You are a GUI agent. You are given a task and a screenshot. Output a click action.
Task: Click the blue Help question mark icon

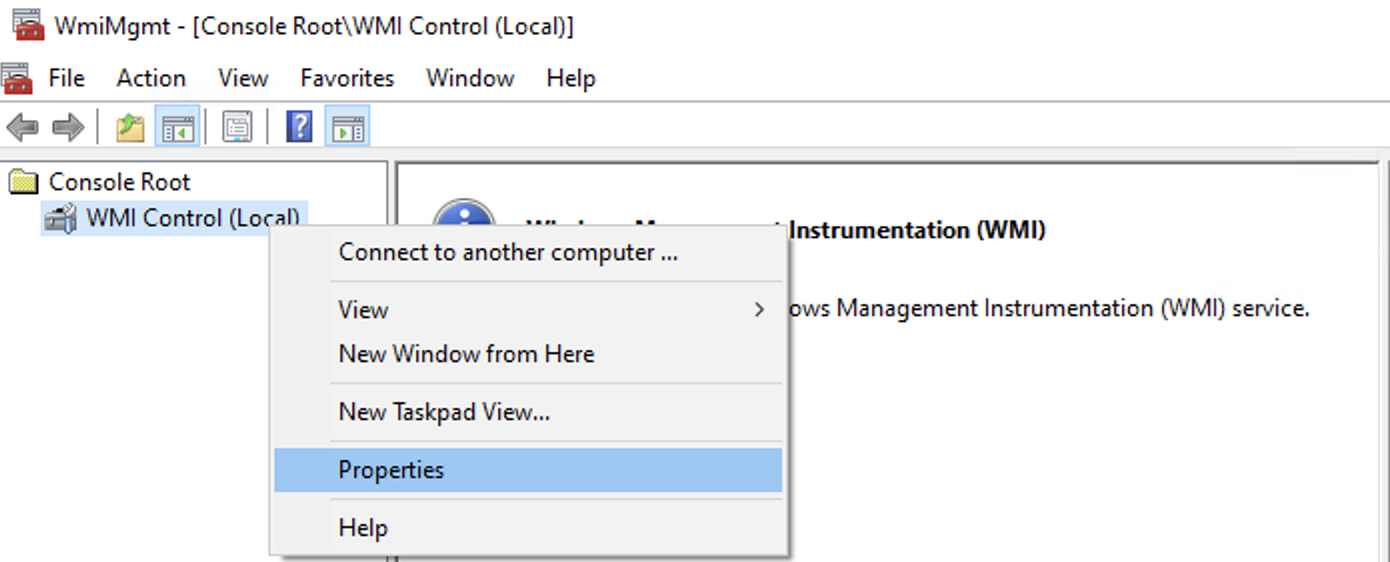pyautogui.click(x=299, y=127)
